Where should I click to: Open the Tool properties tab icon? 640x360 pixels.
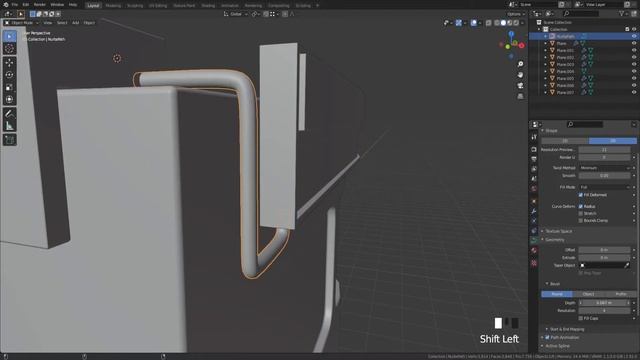coord(534,137)
